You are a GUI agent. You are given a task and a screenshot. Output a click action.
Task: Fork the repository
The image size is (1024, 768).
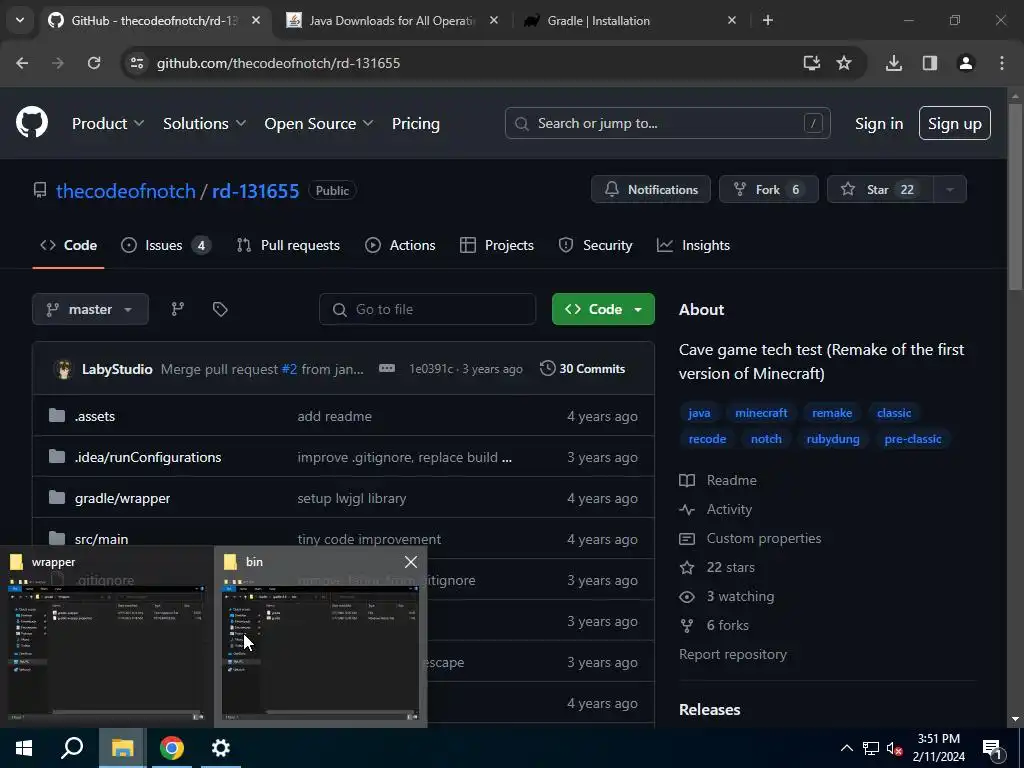coord(769,189)
